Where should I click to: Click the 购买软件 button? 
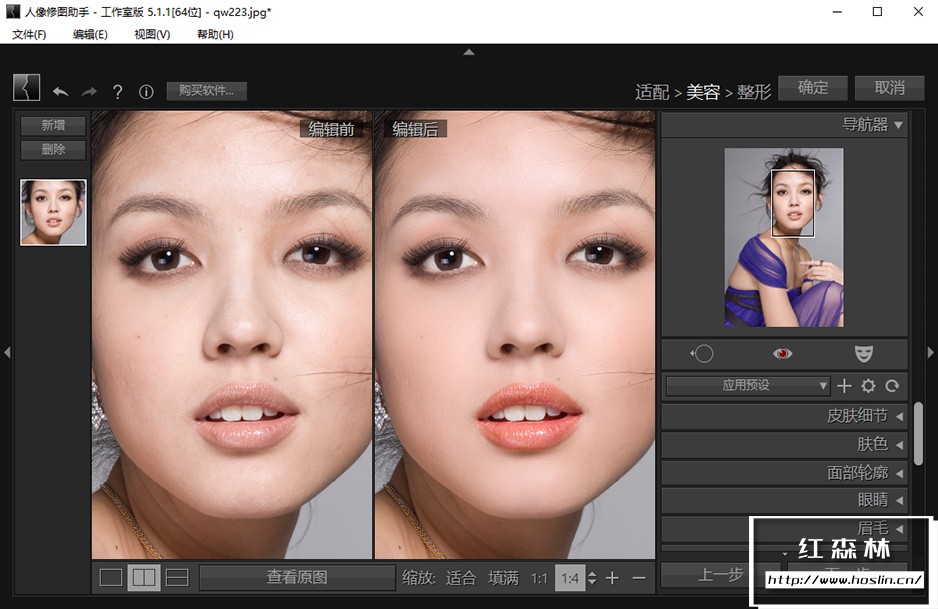pyautogui.click(x=206, y=91)
